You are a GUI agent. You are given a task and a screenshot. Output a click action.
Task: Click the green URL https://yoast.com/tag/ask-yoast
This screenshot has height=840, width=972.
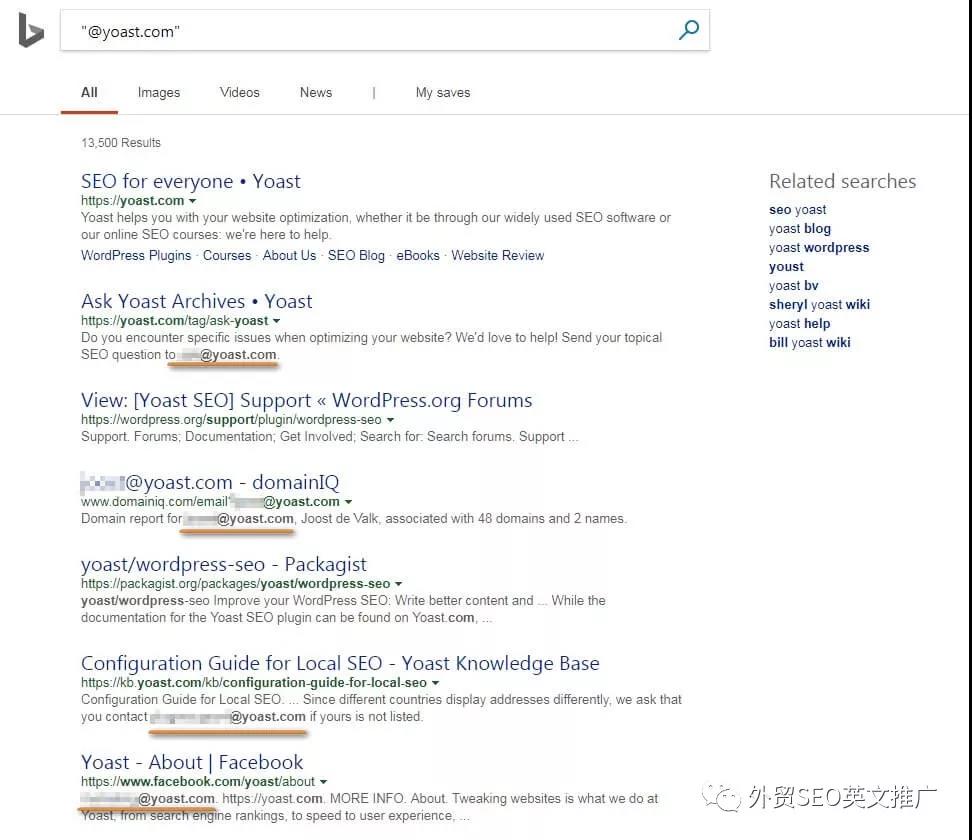(174, 321)
